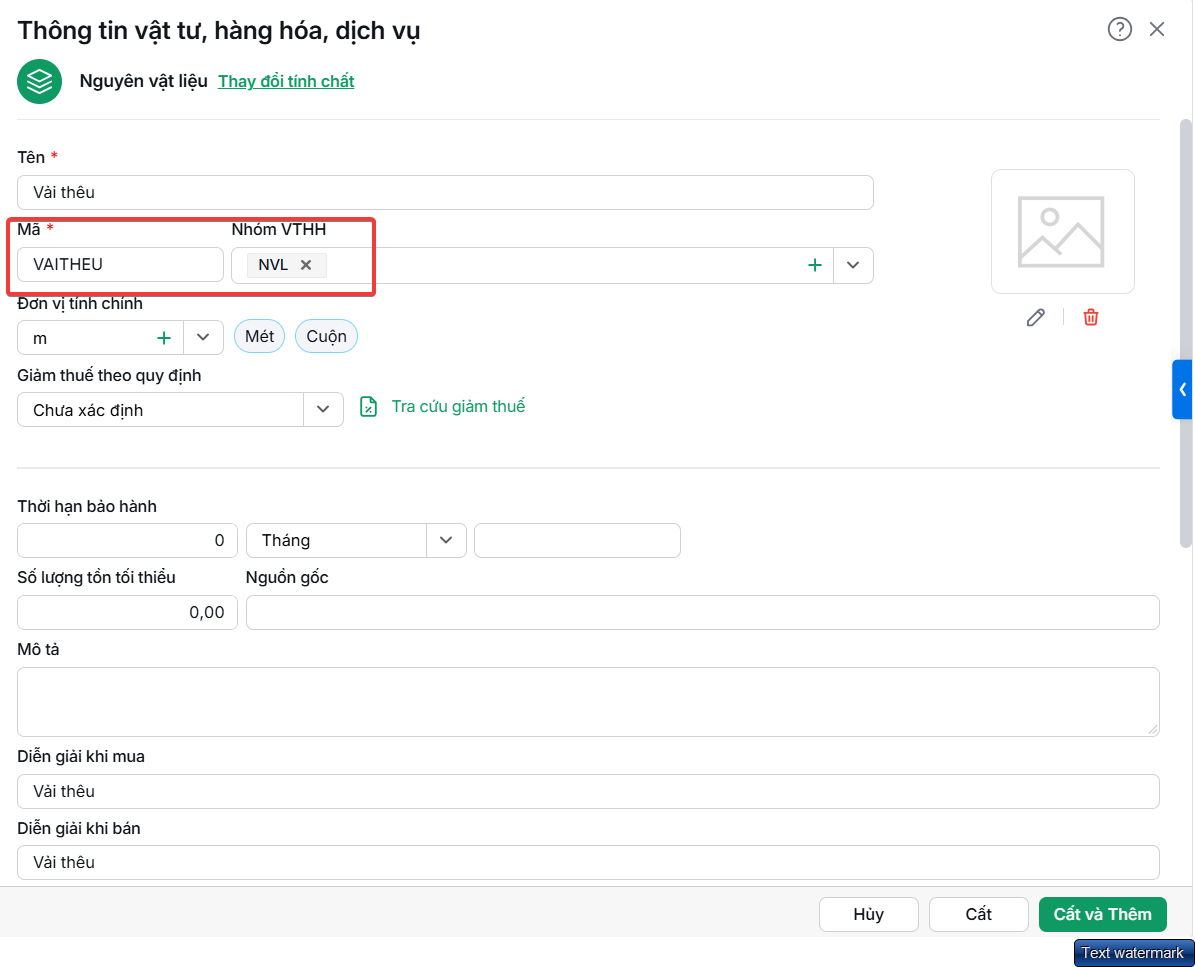The width and height of the screenshot is (1195, 967).
Task: Click the green Nguyên vật liệu layers icon
Action: tap(40, 81)
